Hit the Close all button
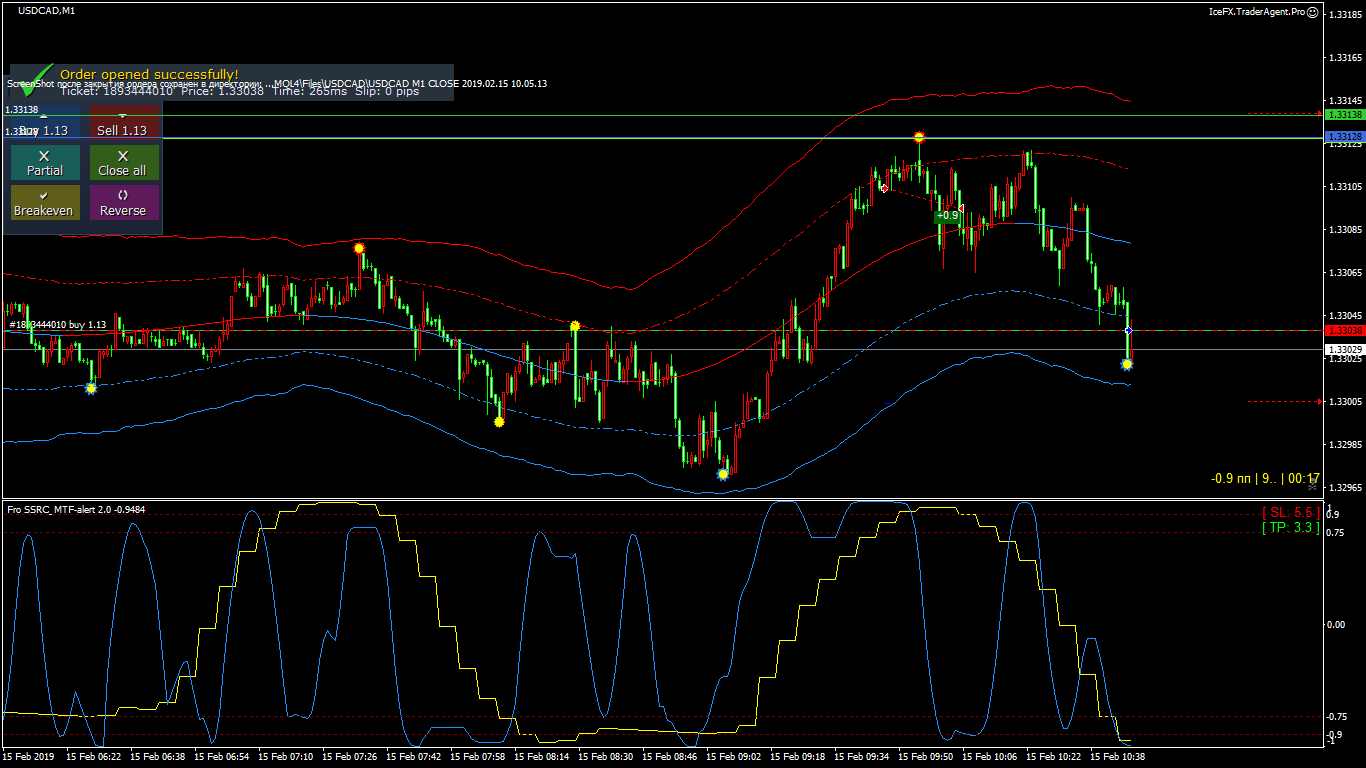This screenshot has width=1366, height=768. coord(123,163)
